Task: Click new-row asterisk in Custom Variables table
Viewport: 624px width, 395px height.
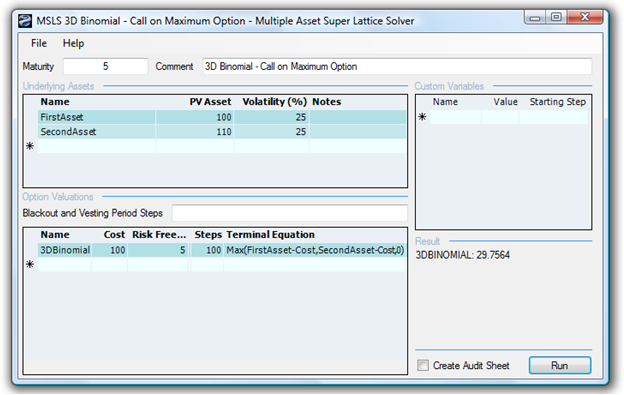Action: [422, 117]
